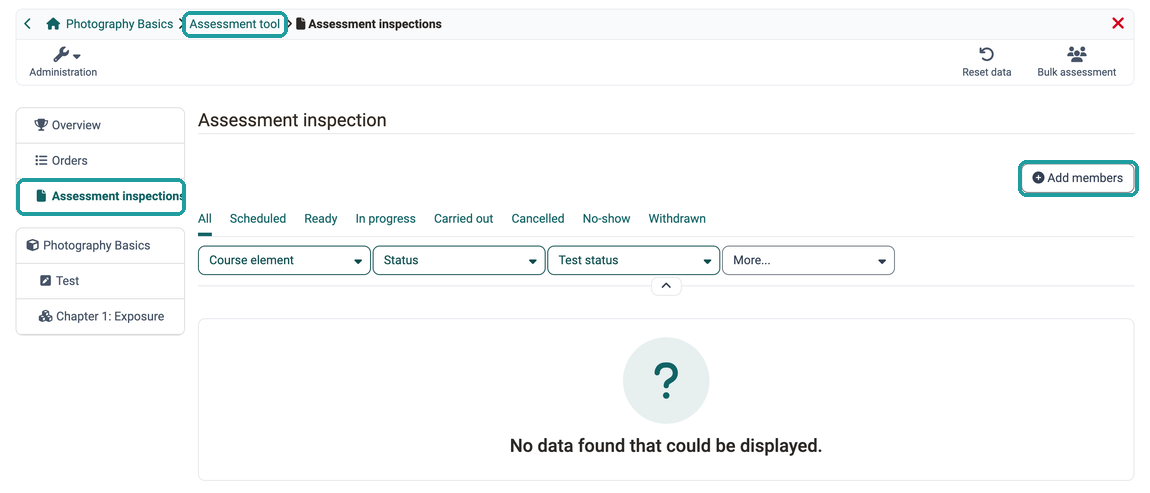Click 'No data found that could be displayed.'

pos(666,445)
